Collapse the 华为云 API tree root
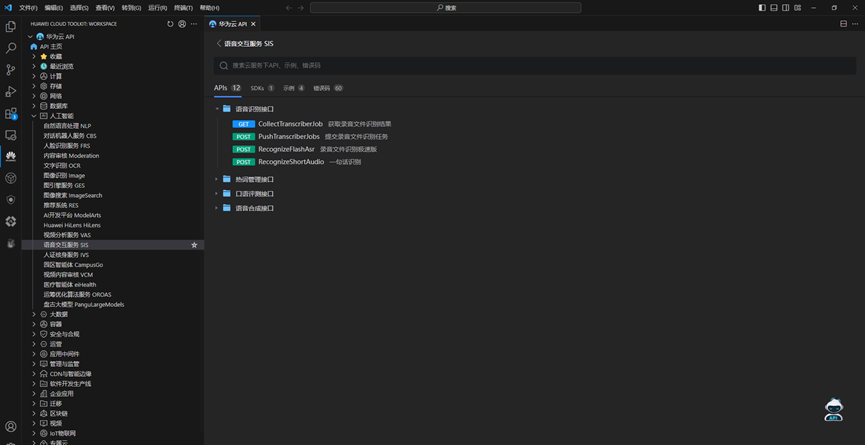 (x=30, y=36)
